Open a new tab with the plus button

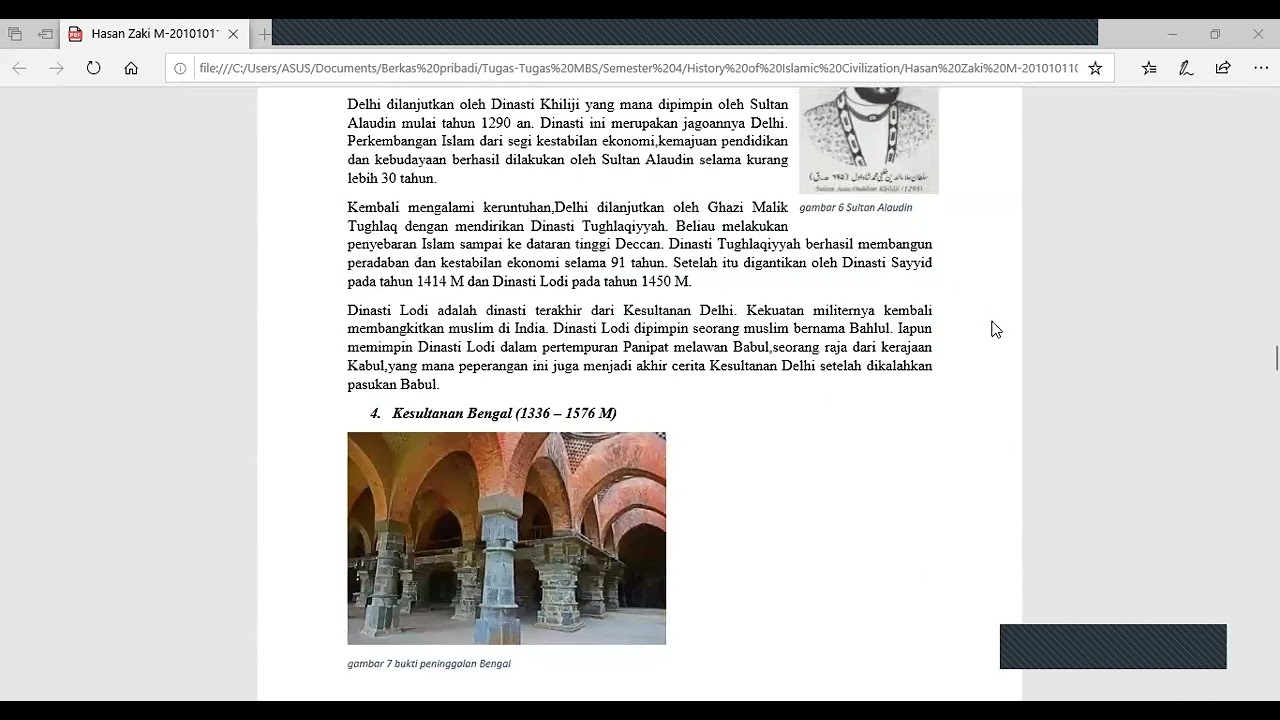click(x=264, y=34)
